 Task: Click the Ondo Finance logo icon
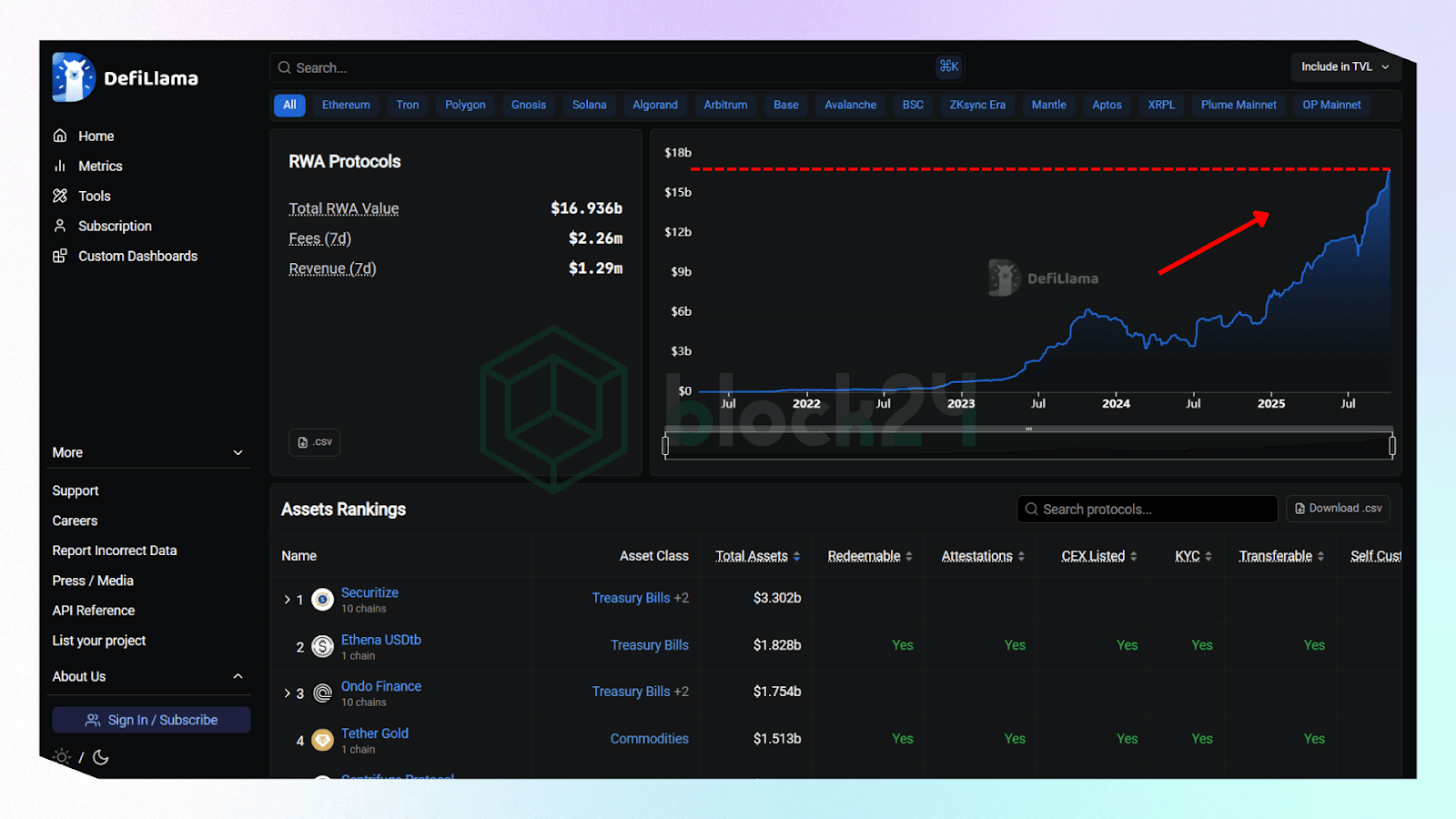point(322,693)
